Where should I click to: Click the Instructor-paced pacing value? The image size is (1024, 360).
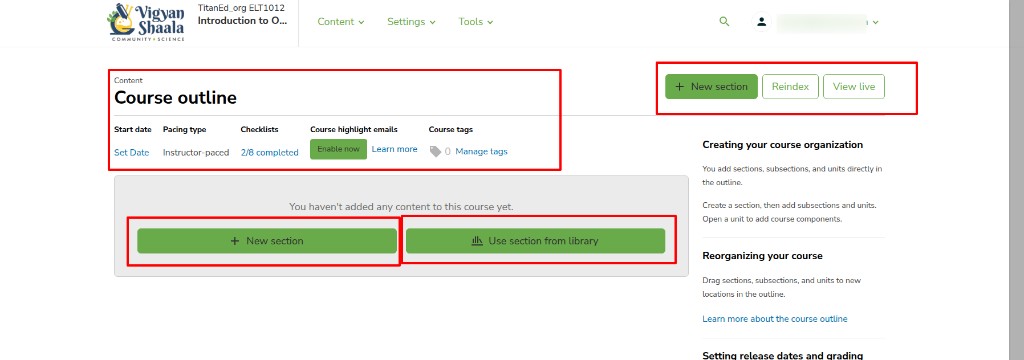click(196, 152)
